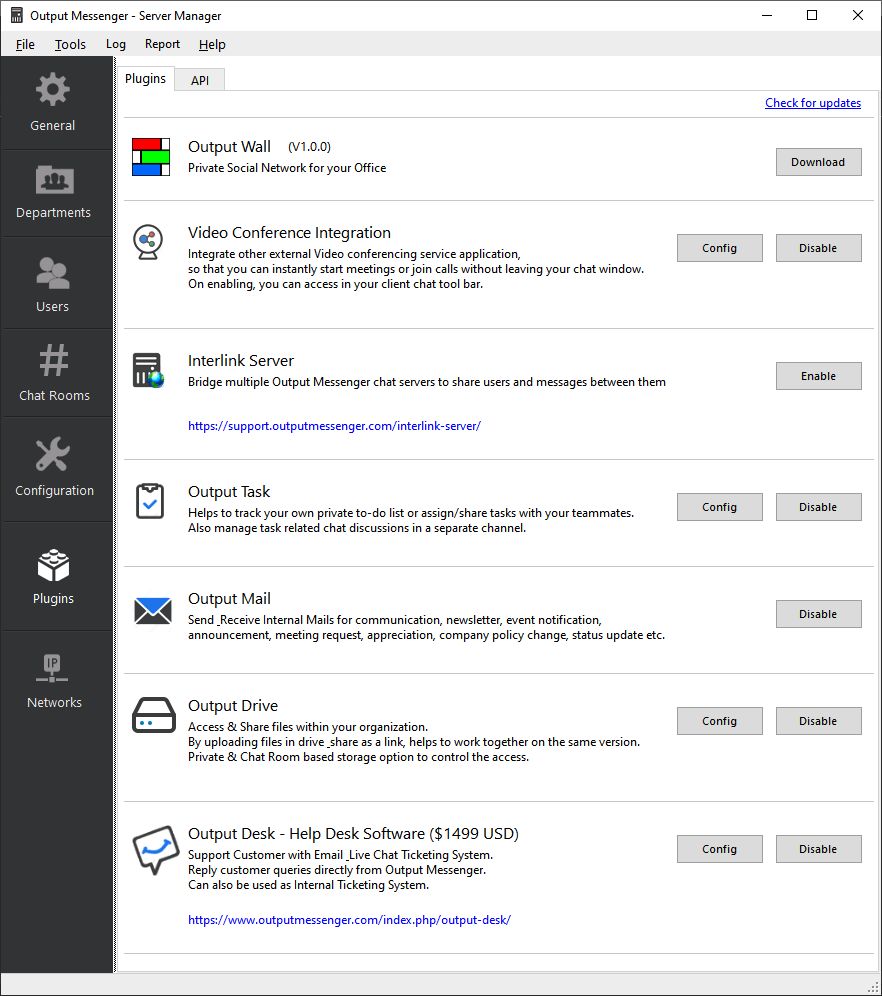This screenshot has height=996, width=882.
Task: Close the Server Manager window
Action: 858,15
